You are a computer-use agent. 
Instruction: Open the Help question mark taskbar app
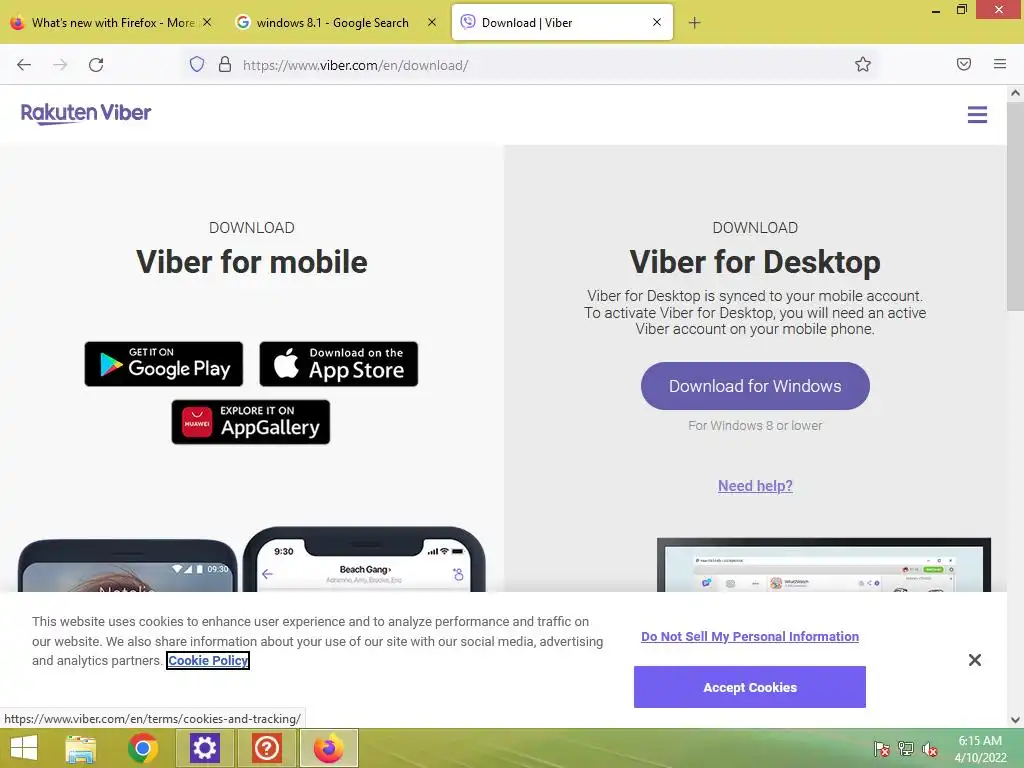[266, 748]
